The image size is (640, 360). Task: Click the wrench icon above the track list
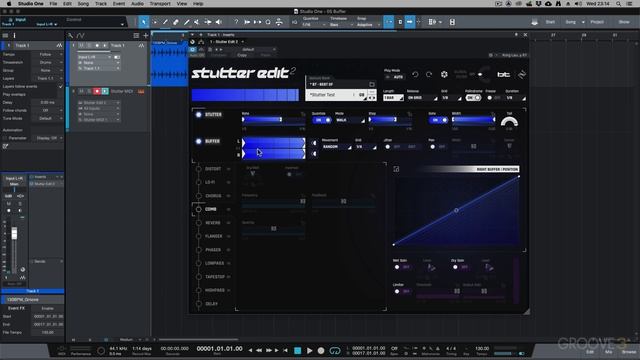pos(71,36)
